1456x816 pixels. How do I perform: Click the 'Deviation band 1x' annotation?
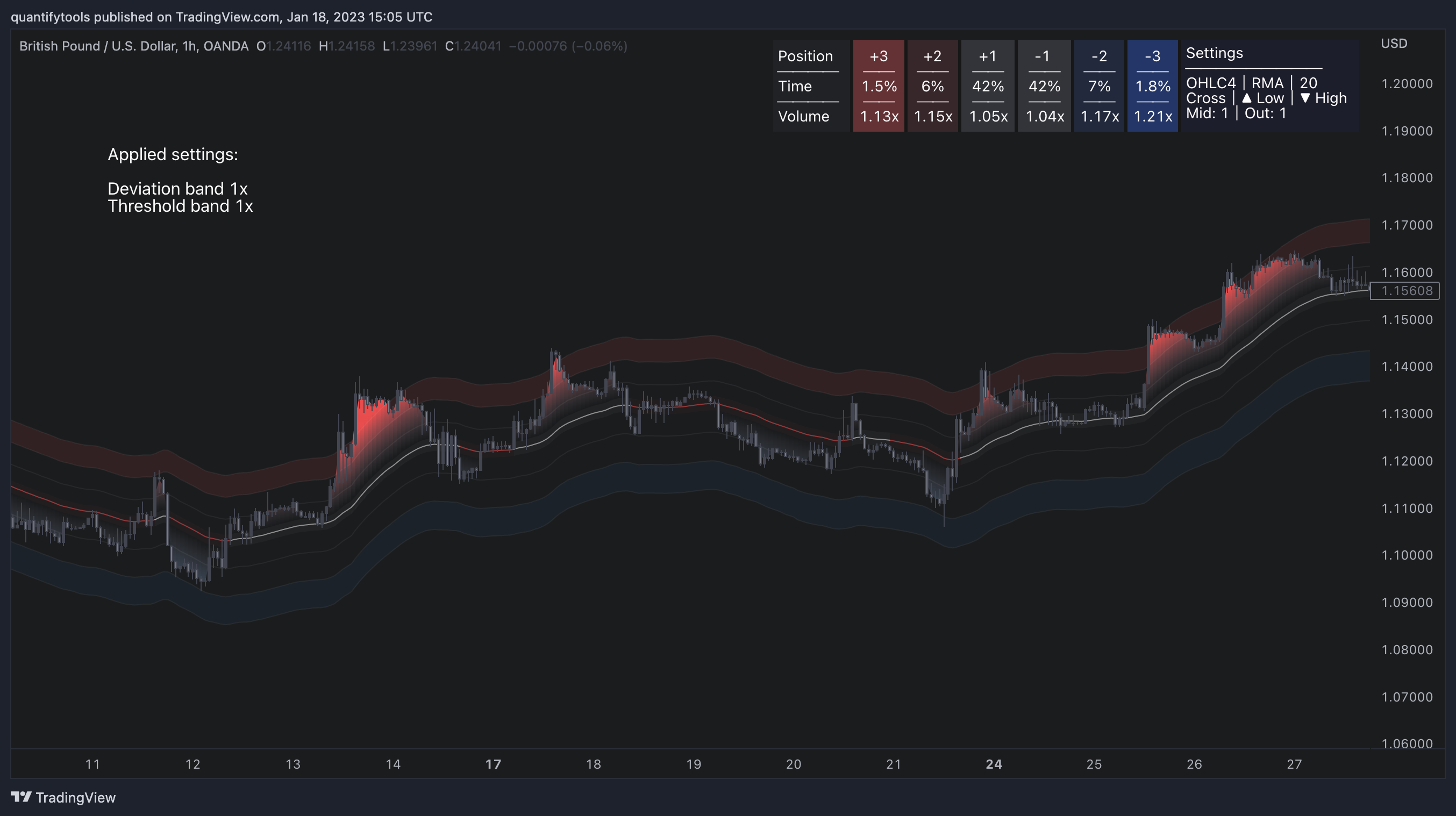(177, 189)
